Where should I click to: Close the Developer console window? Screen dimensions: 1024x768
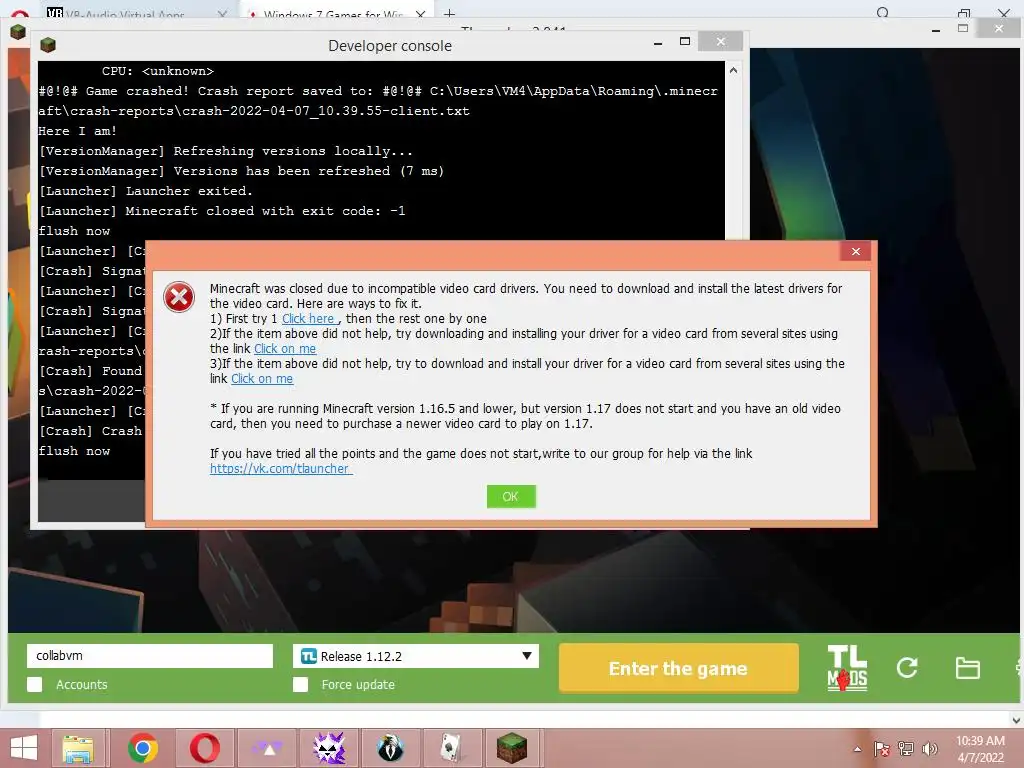(x=720, y=41)
